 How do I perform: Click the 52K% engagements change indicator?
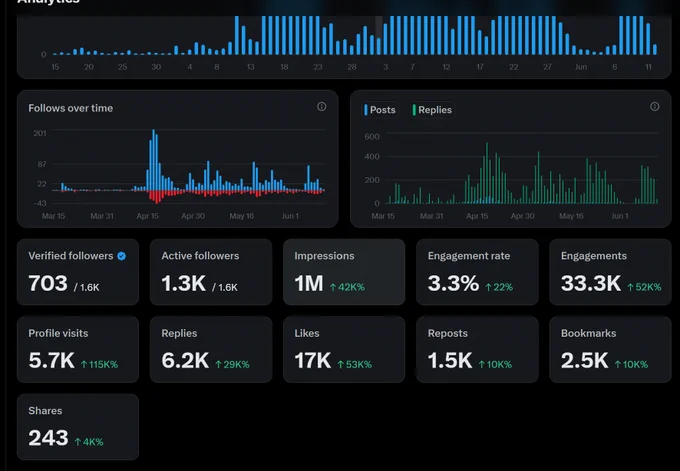click(x=644, y=287)
